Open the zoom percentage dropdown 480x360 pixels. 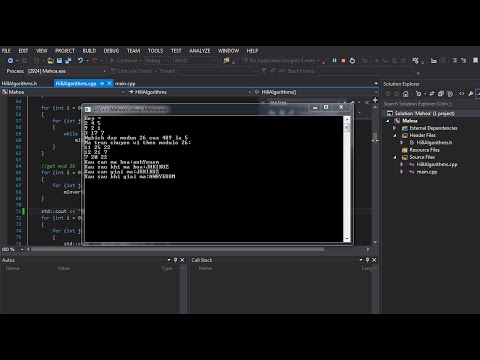22,249
